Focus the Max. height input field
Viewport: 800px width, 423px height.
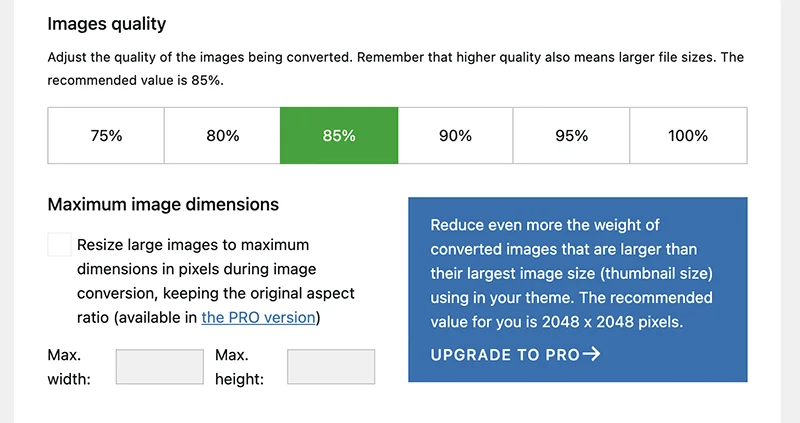(x=331, y=367)
